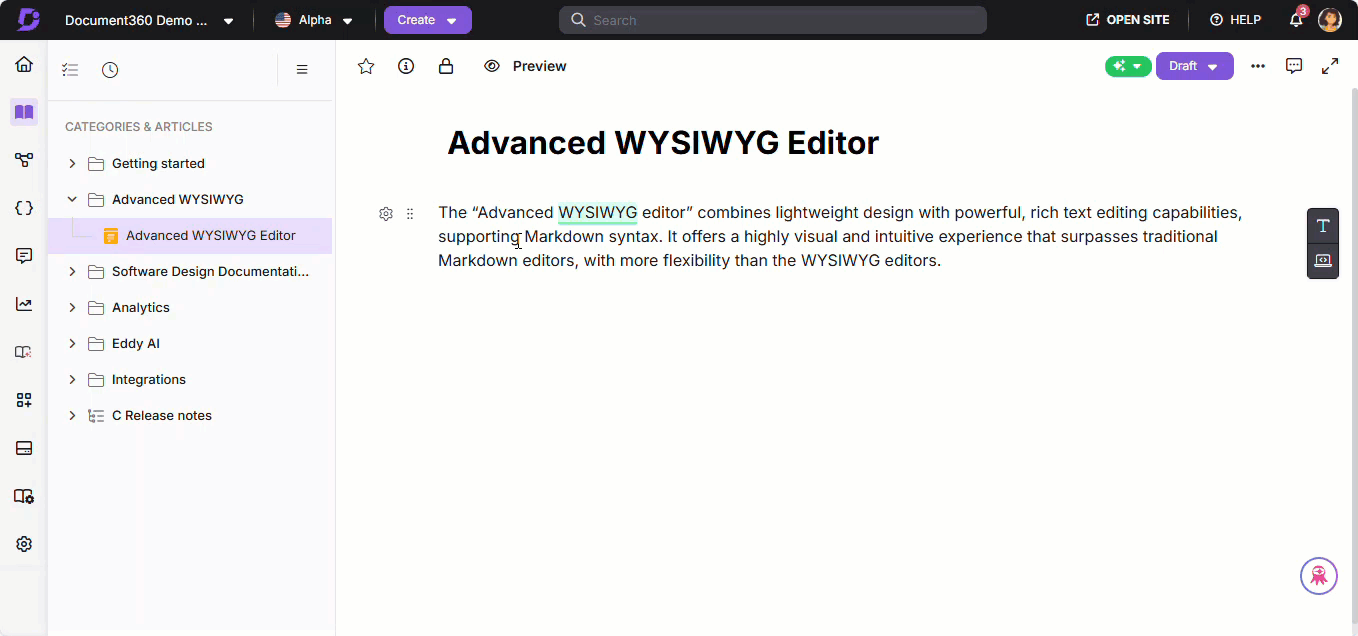This screenshot has height=636, width=1358.
Task: Open the Eddy AI assistant bubble
Action: (1318, 576)
